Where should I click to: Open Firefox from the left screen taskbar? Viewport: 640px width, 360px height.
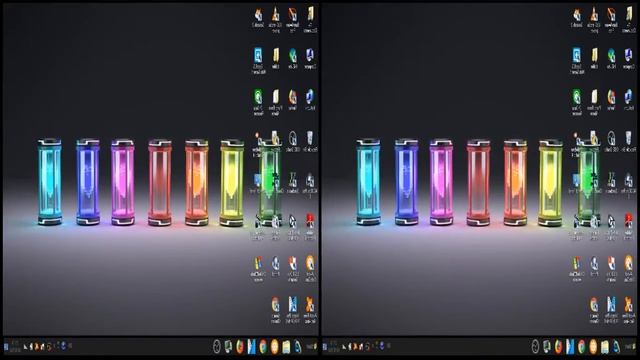coord(240,347)
